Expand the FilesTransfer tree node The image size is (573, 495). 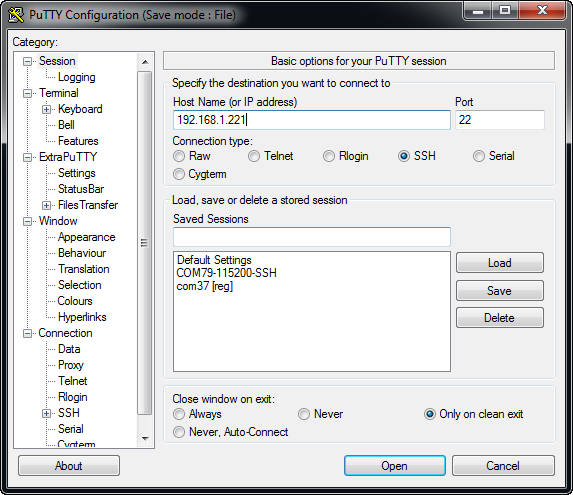[46, 205]
